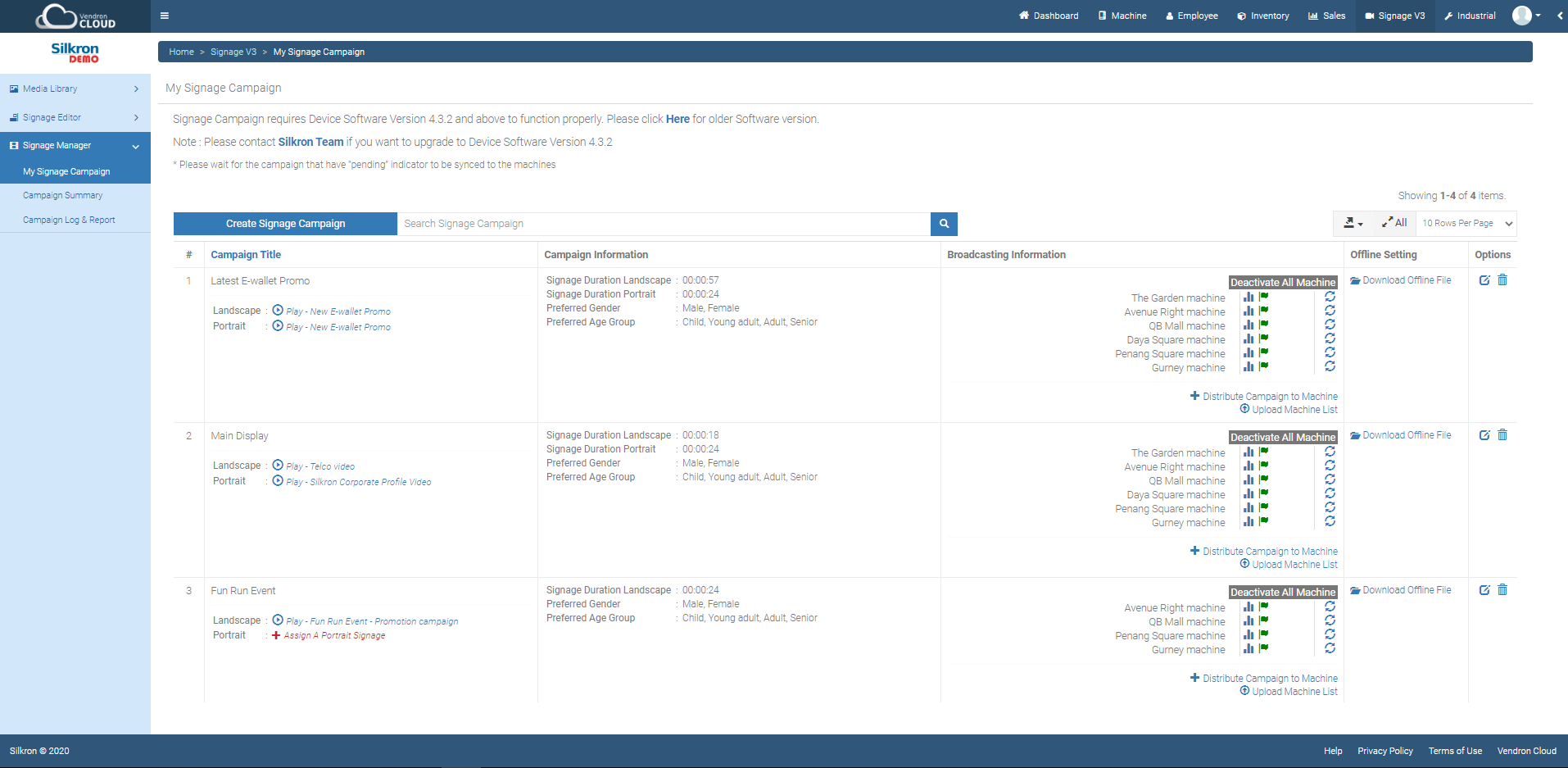The image size is (1568, 768).
Task: Click Assign A Portrait Signage link
Action: pyautogui.click(x=333, y=636)
